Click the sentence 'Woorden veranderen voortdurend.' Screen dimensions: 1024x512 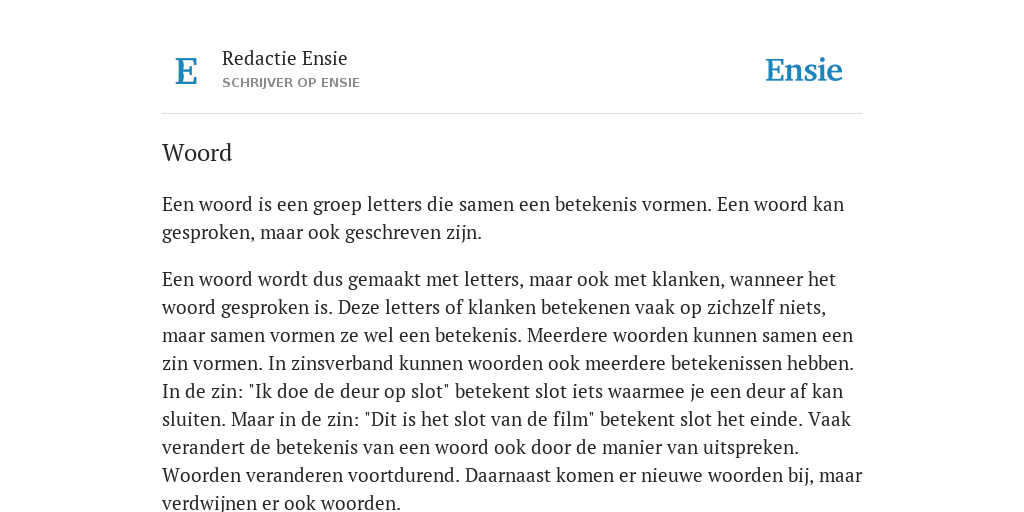[311, 475]
